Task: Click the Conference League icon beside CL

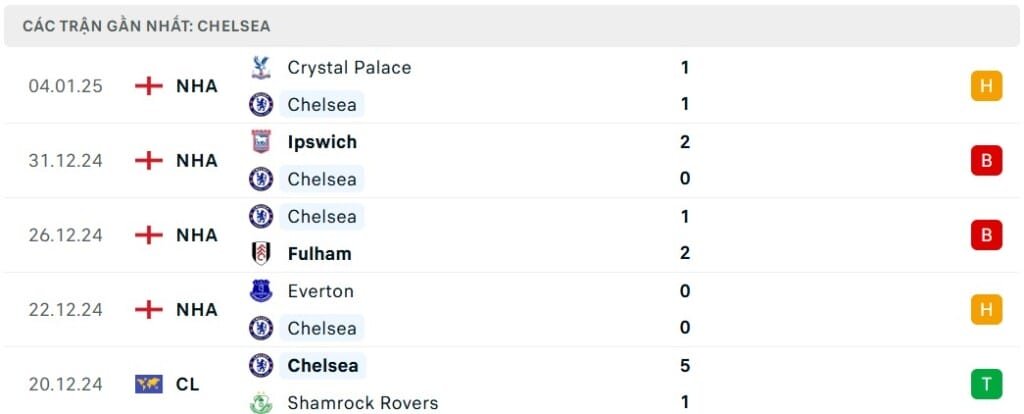Action: click(148, 384)
